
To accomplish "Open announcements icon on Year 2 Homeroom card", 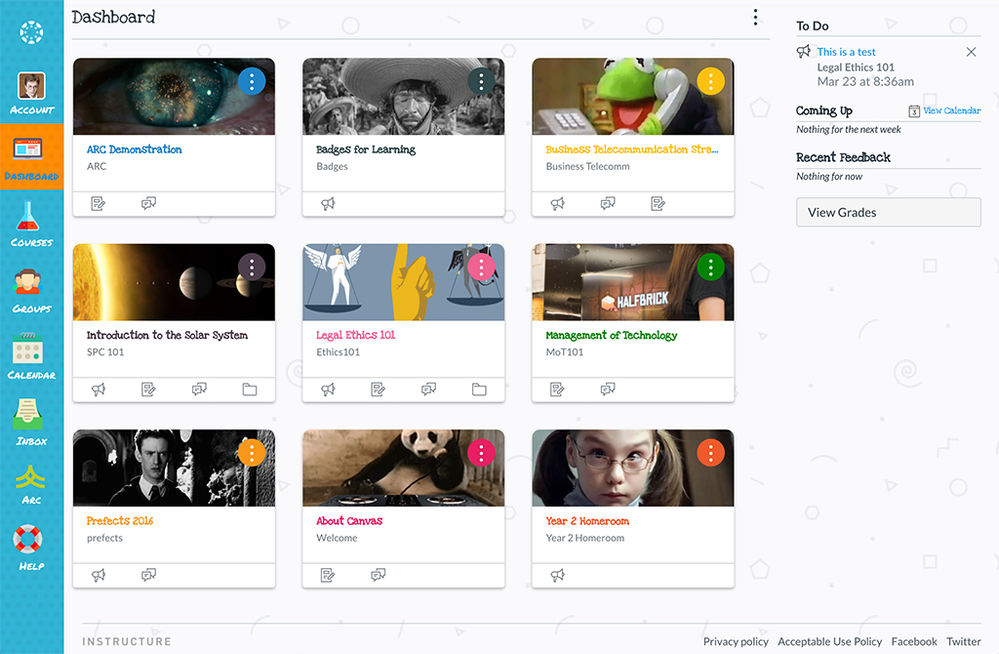I will coord(557,575).
